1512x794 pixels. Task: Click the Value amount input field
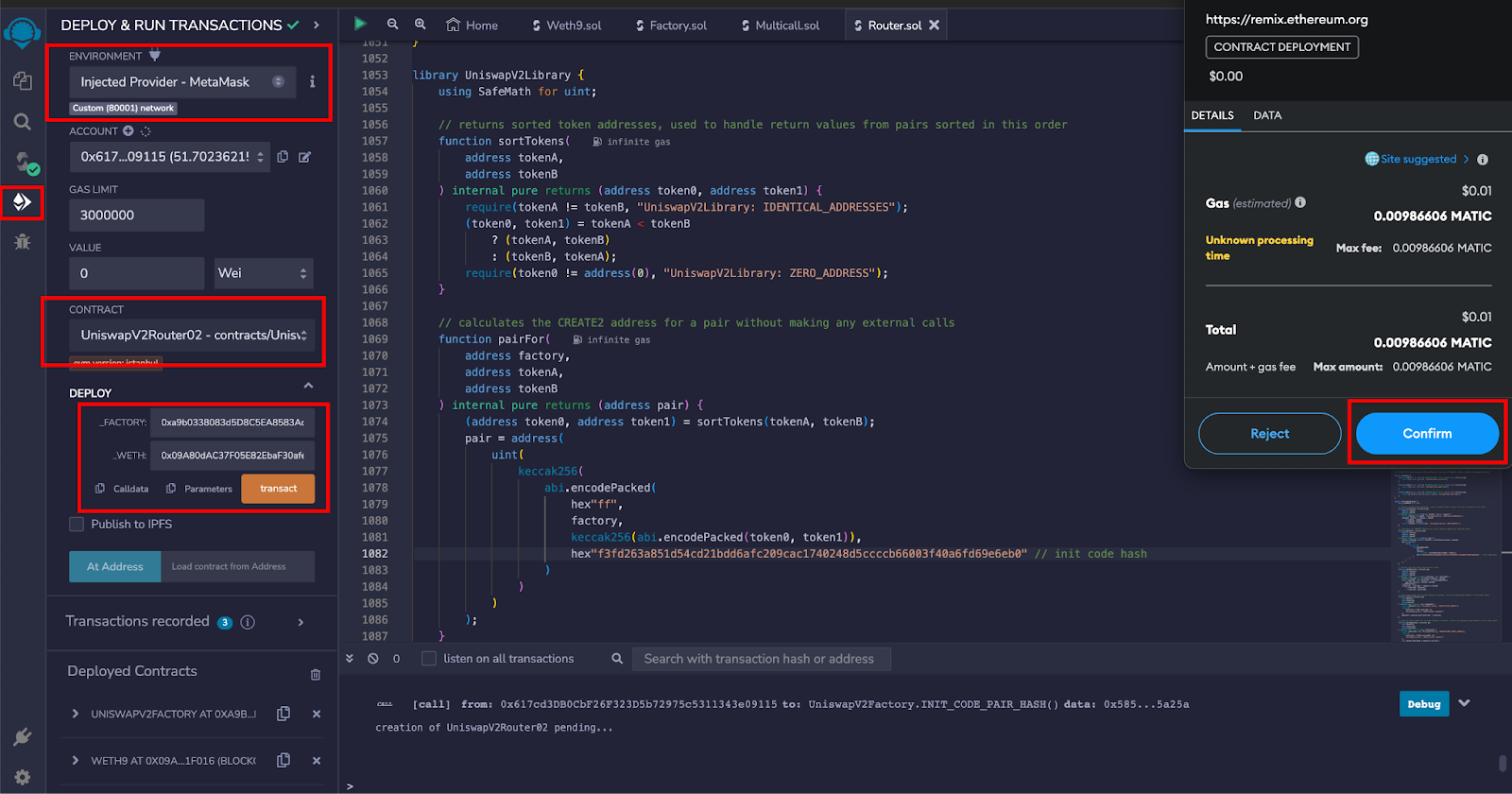click(x=137, y=273)
